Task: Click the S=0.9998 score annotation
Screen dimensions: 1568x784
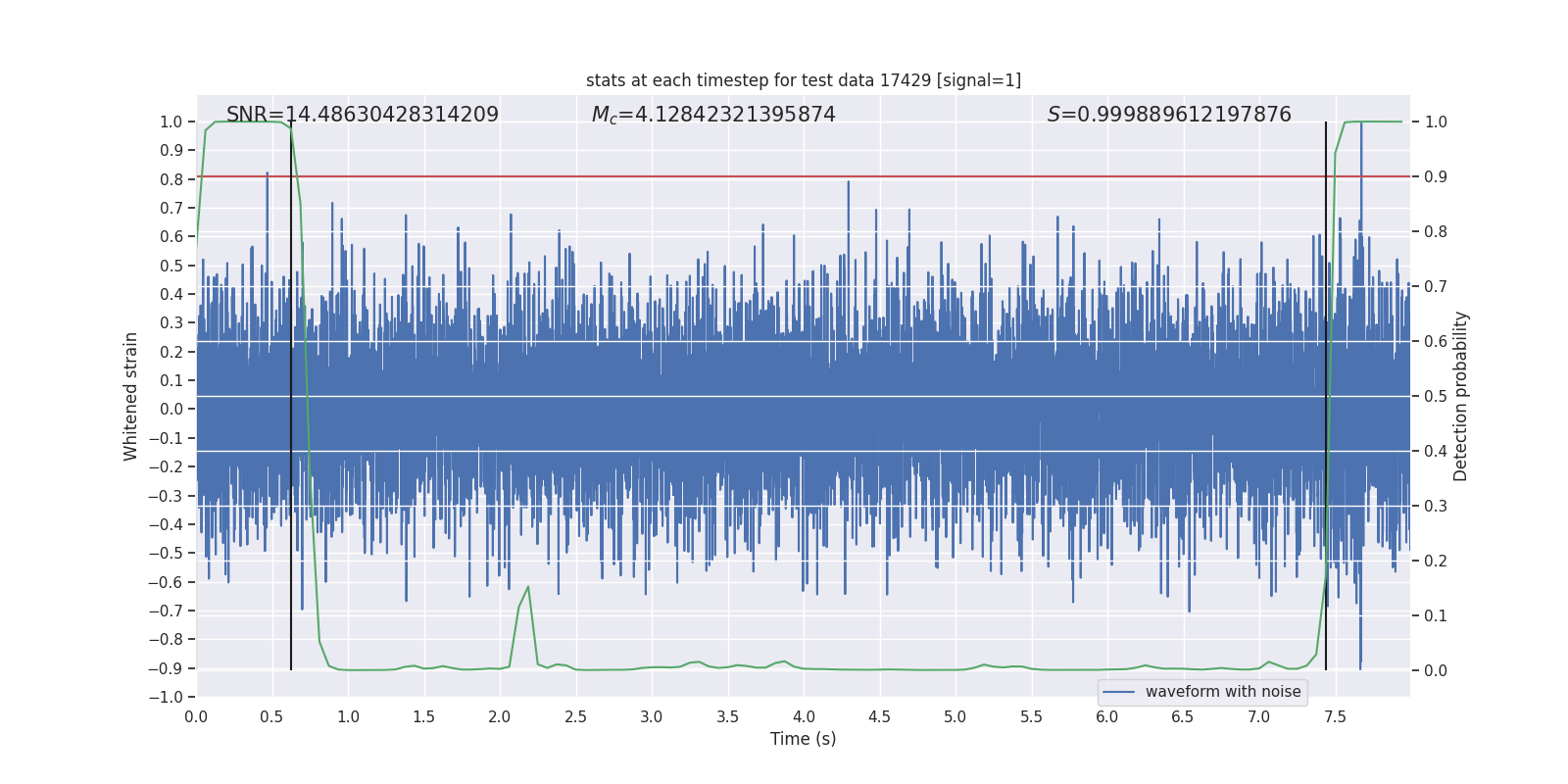Action: coord(1168,115)
